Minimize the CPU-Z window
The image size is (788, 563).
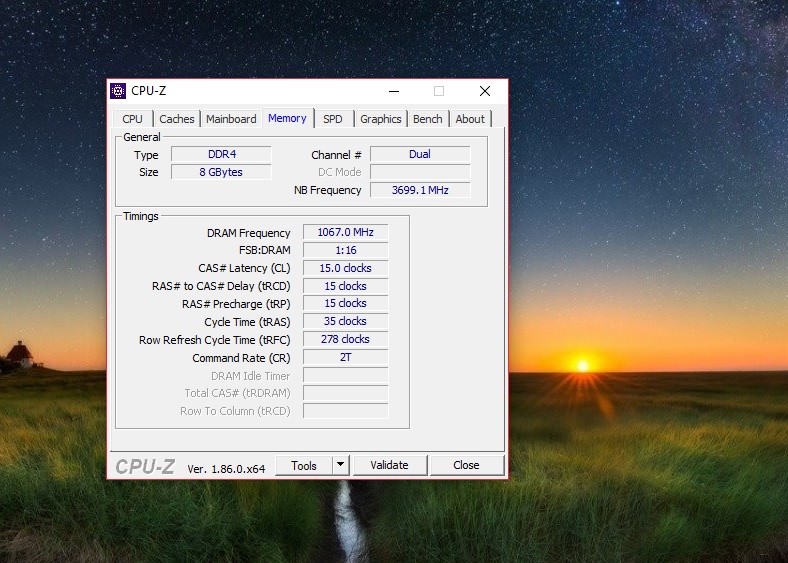[x=394, y=91]
